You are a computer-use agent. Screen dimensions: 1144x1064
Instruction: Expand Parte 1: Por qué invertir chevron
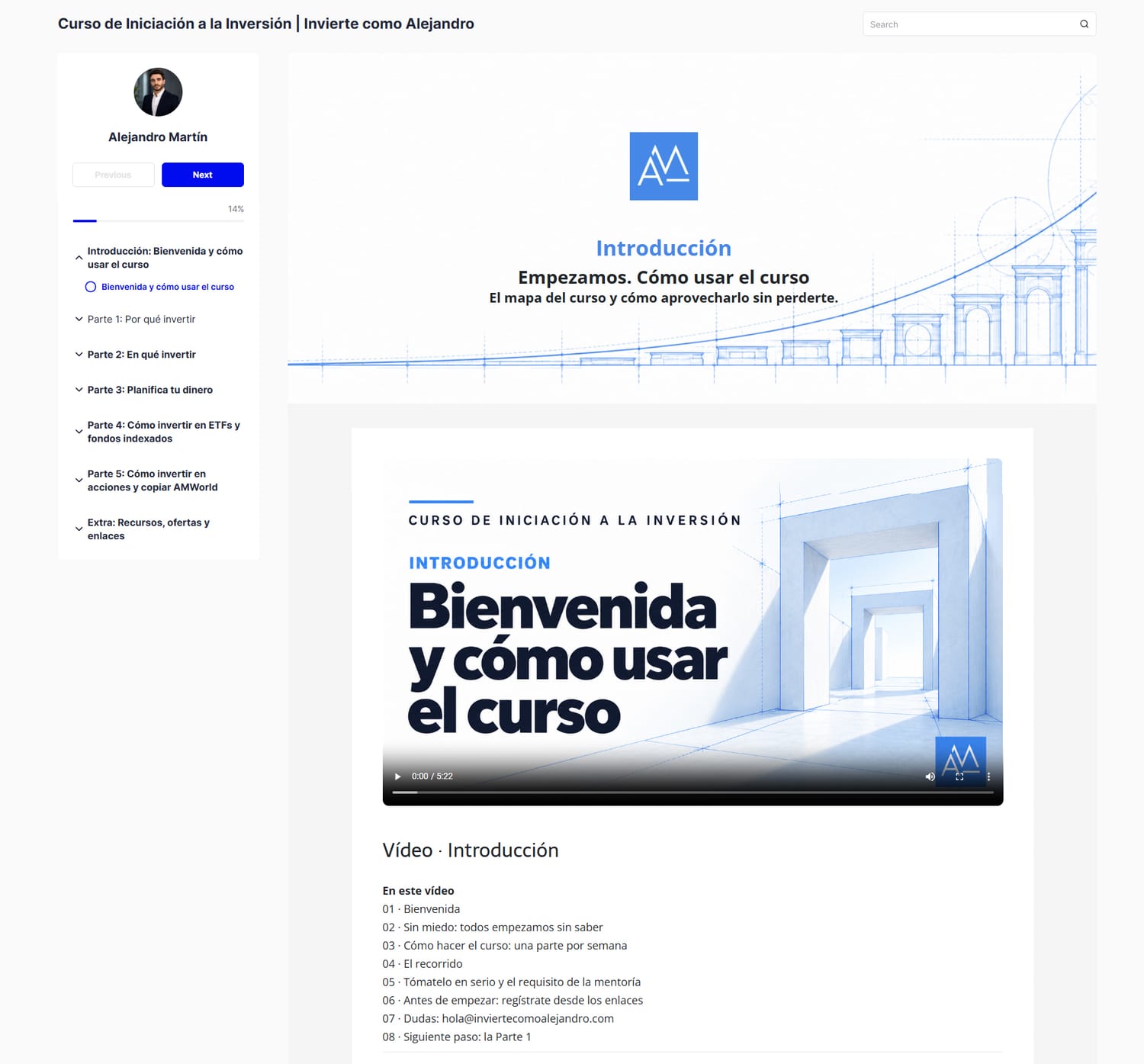pyautogui.click(x=79, y=320)
